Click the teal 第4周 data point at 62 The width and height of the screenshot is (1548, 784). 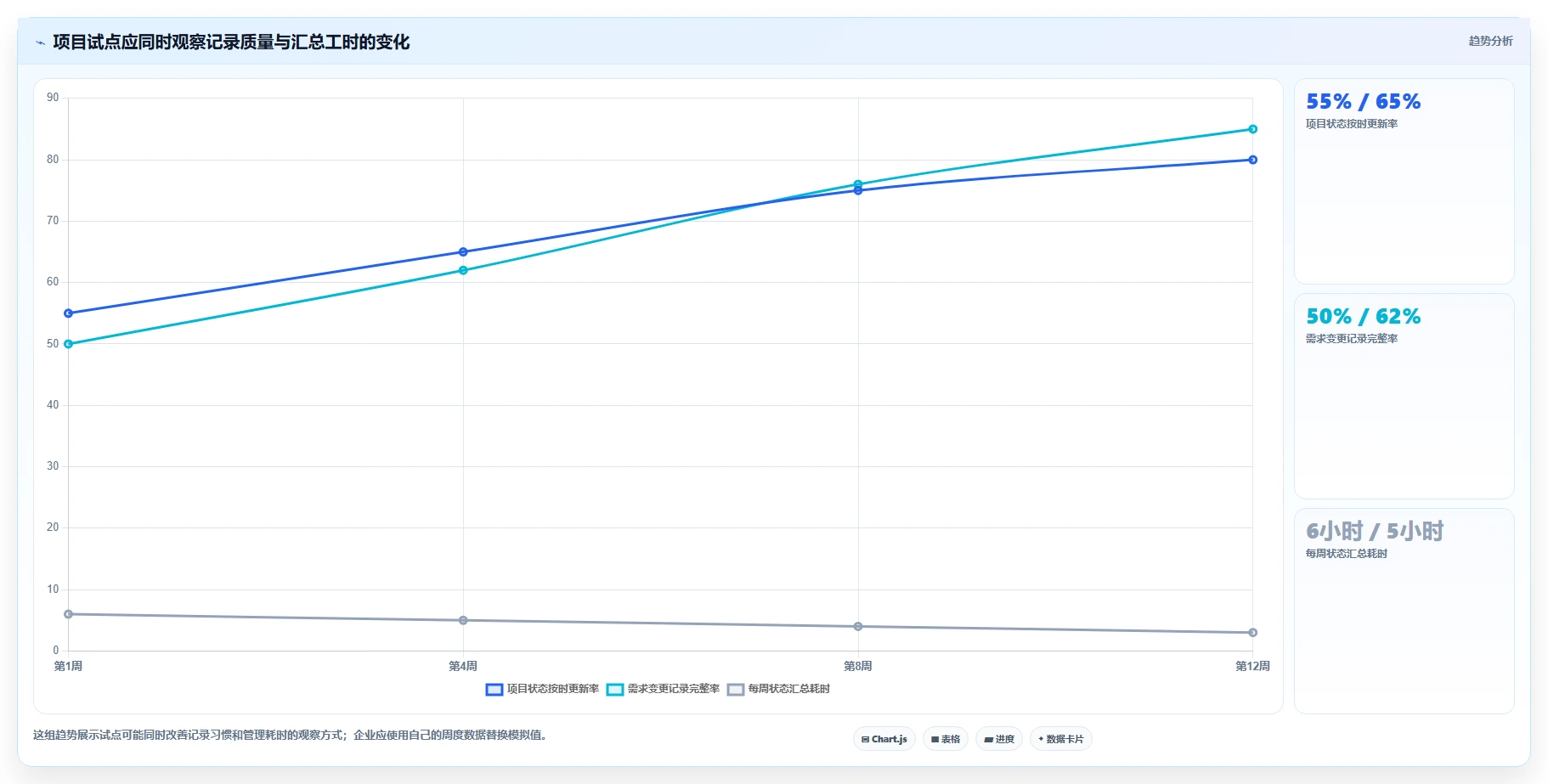(x=463, y=270)
